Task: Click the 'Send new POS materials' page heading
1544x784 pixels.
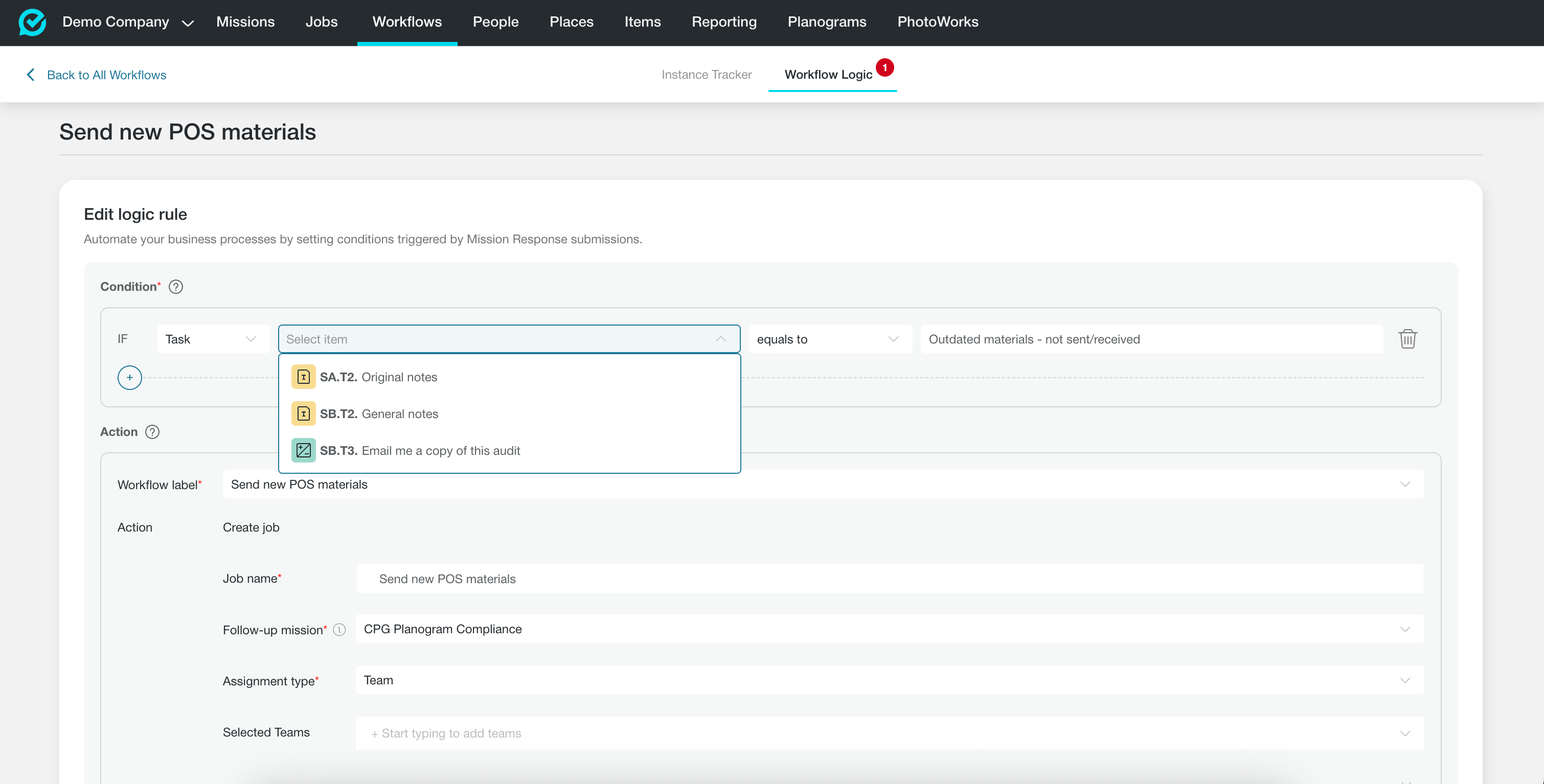Action: pyautogui.click(x=188, y=132)
